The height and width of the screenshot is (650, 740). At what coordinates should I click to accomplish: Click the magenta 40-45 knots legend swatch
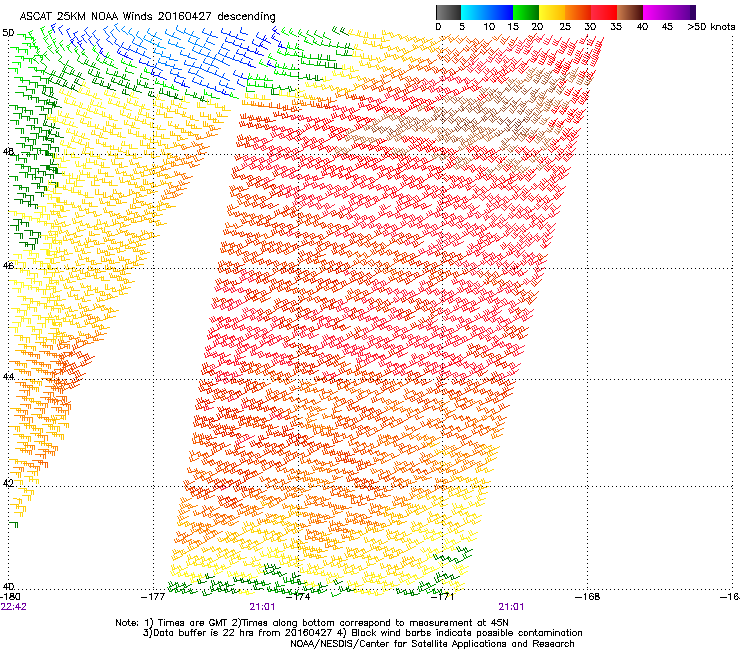(656, 12)
